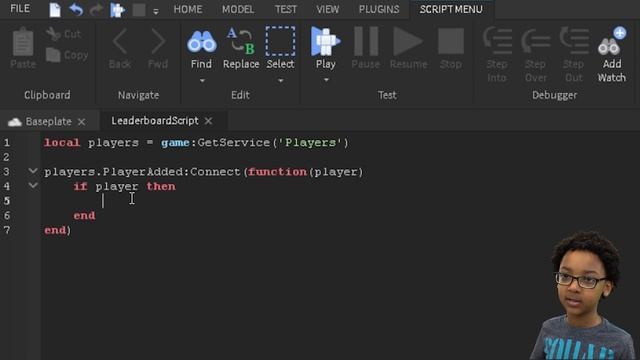The width and height of the screenshot is (640, 360).
Task: Click the 'then' keyword on line 4
Action: (x=161, y=187)
